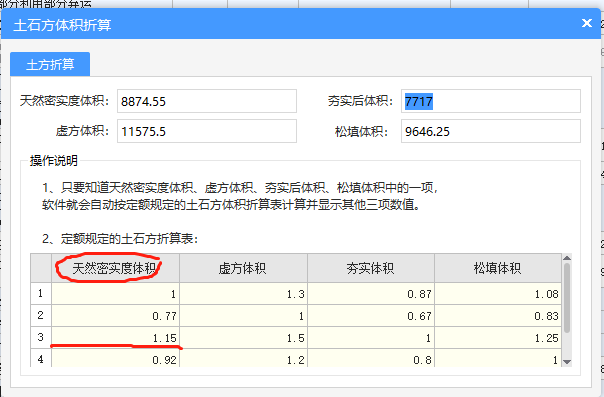Image resolution: width=604 pixels, height=397 pixels.
Task: Close the 土石方体积折算 dialog
Action: (586, 23)
